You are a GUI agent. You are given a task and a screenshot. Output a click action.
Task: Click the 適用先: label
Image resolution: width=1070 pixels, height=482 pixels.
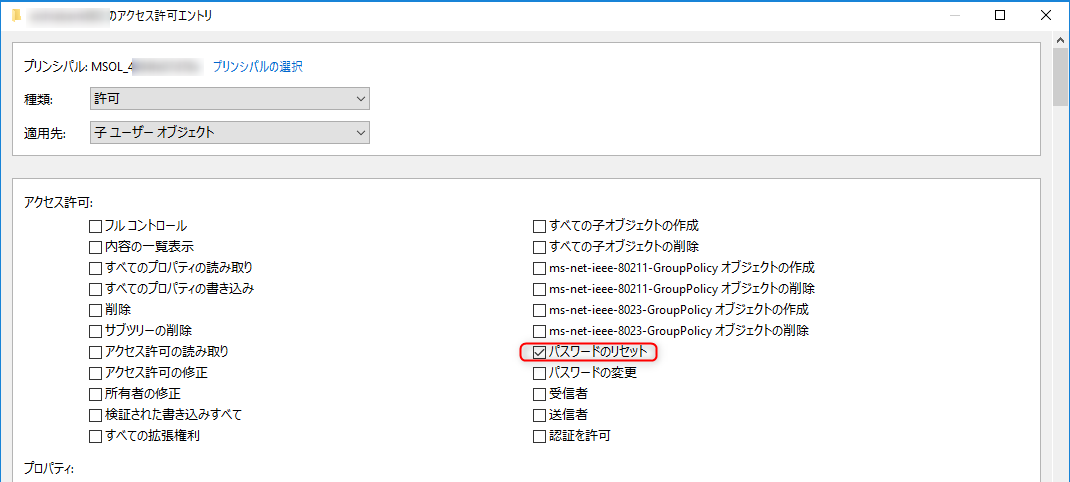(x=44, y=133)
